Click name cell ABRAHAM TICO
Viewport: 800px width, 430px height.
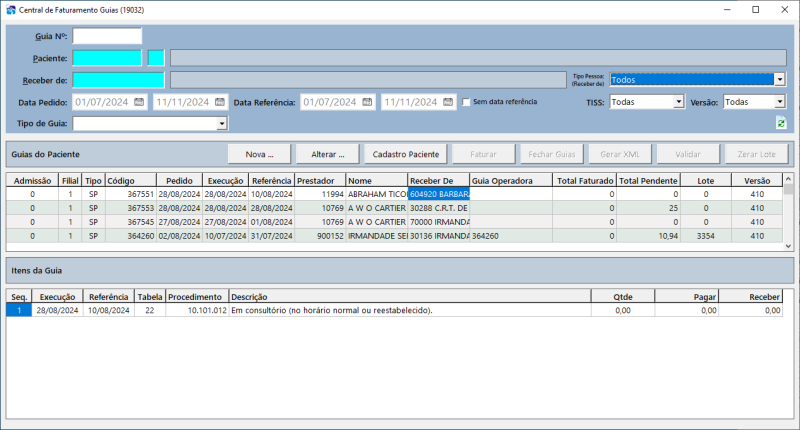pyautogui.click(x=377, y=194)
